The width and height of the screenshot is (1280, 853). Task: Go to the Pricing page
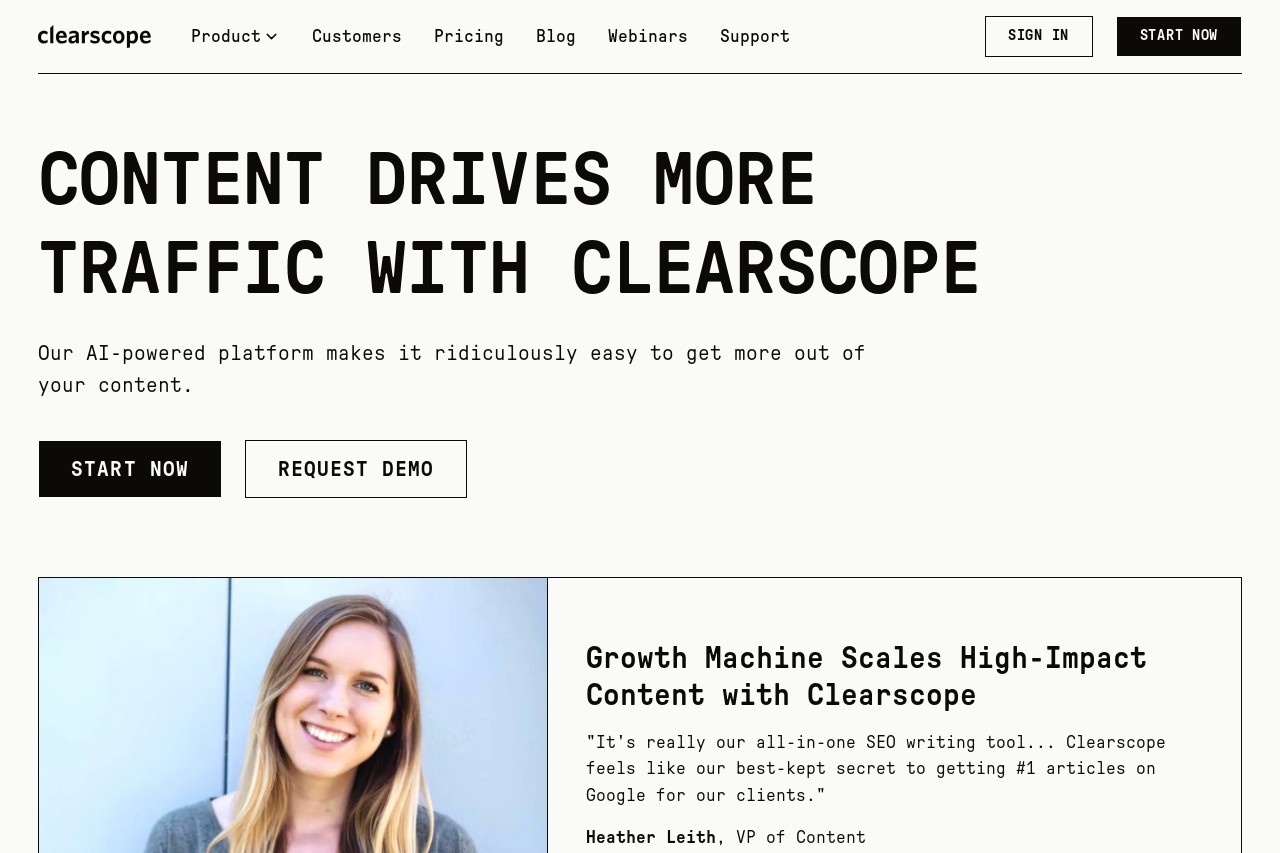point(469,36)
